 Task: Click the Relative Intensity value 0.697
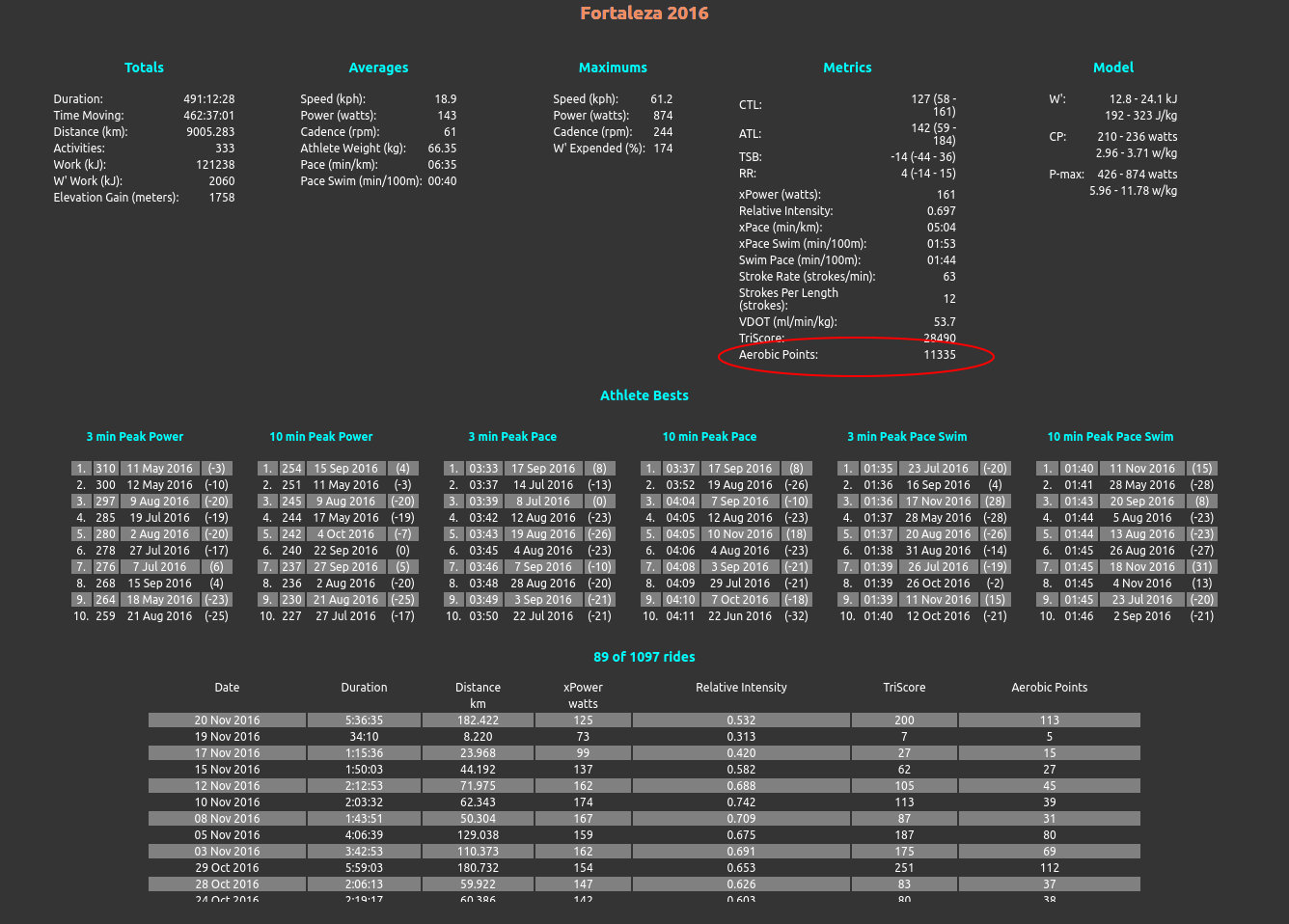click(942, 211)
